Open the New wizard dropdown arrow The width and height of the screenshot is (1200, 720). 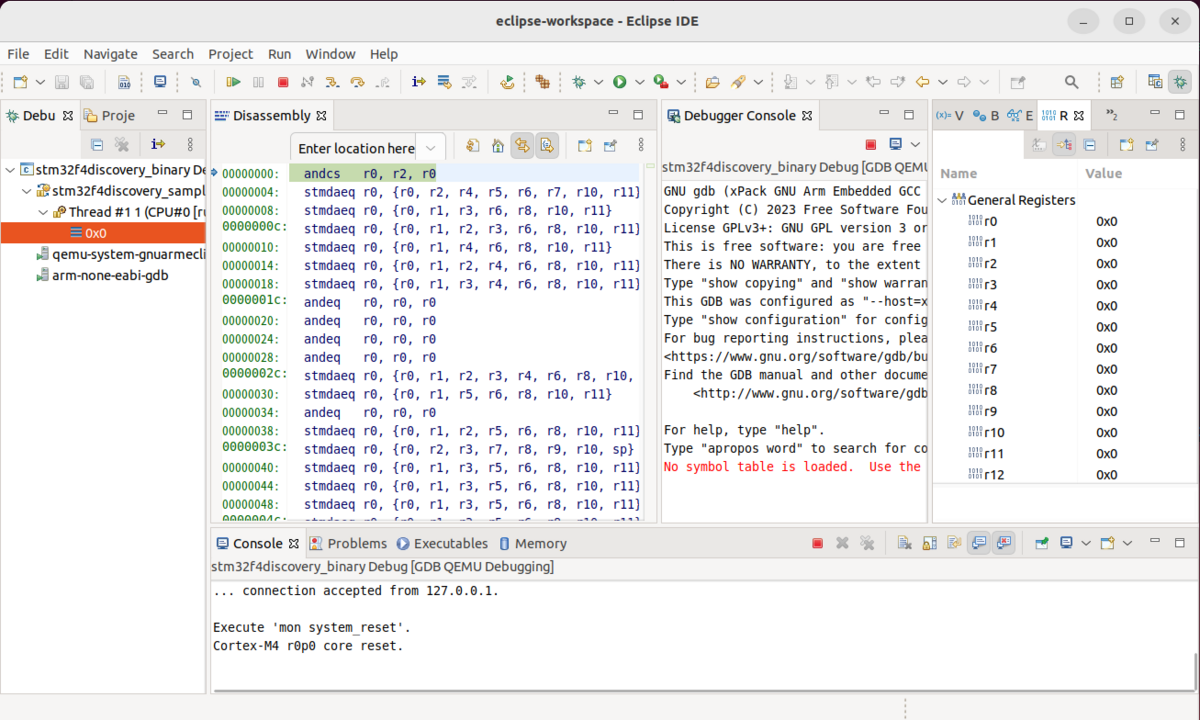point(40,82)
